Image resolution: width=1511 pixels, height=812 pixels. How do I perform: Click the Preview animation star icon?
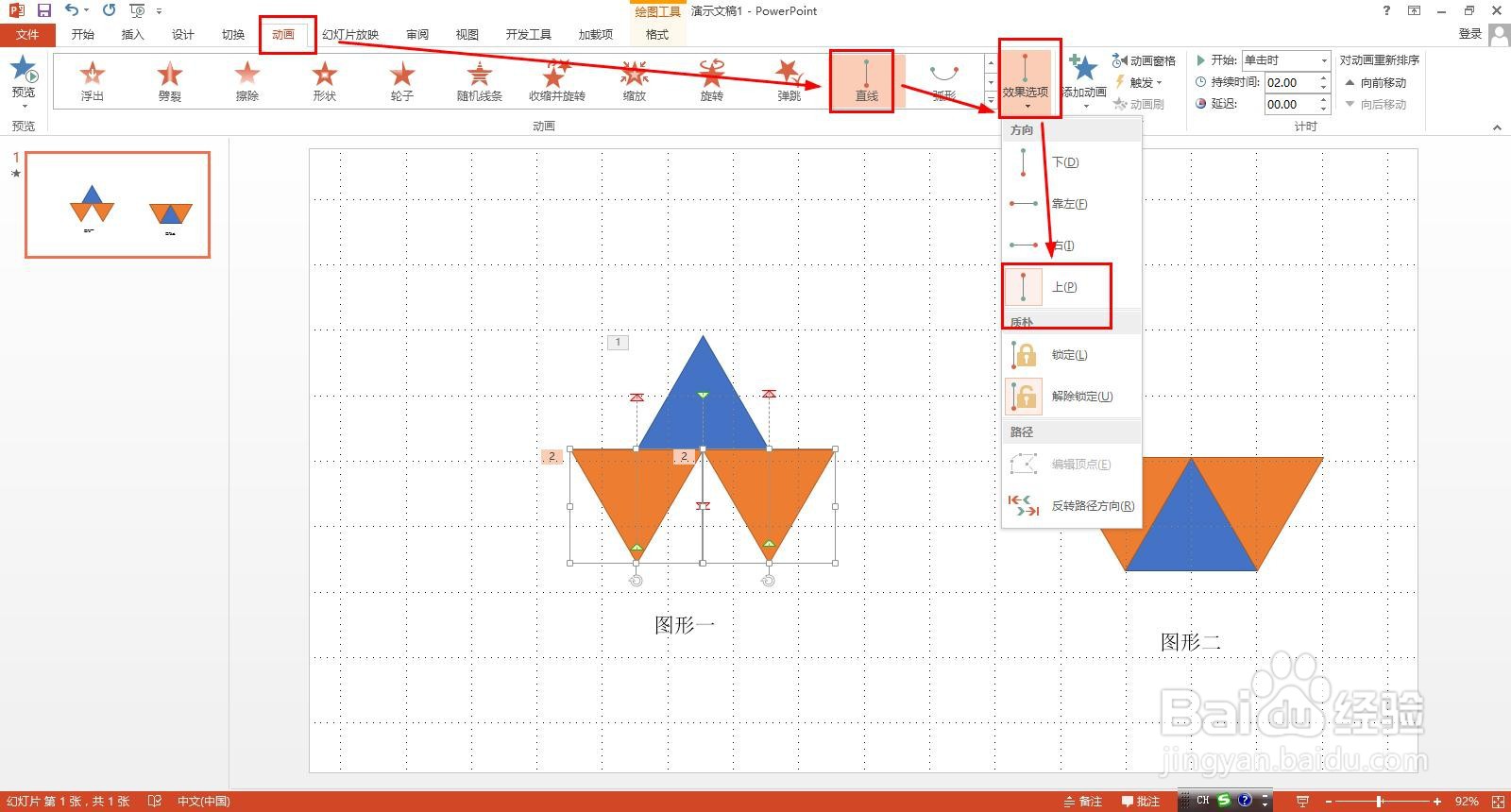(24, 70)
